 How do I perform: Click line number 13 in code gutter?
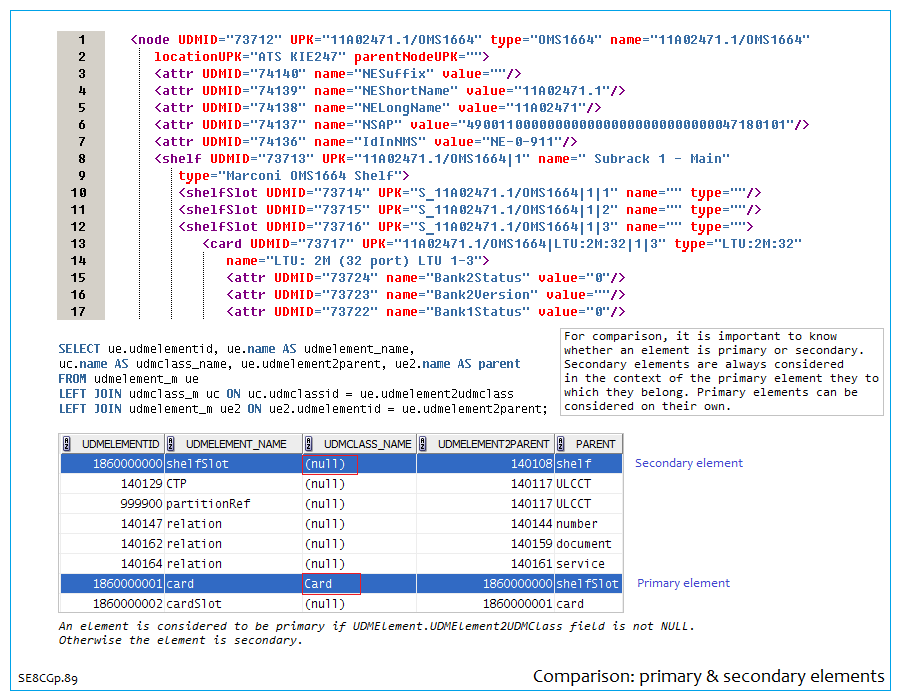(x=80, y=243)
